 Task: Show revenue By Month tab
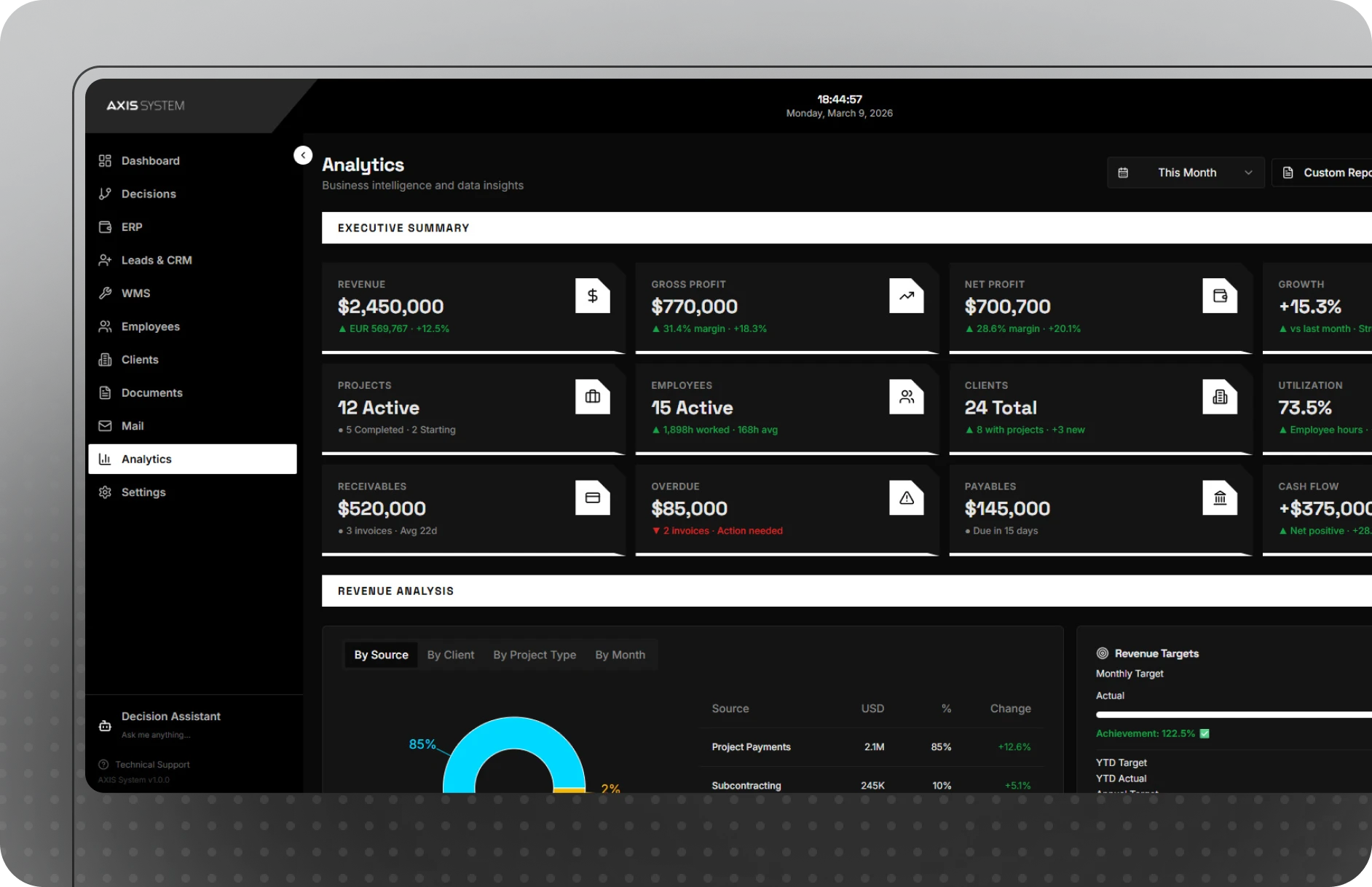(x=620, y=655)
